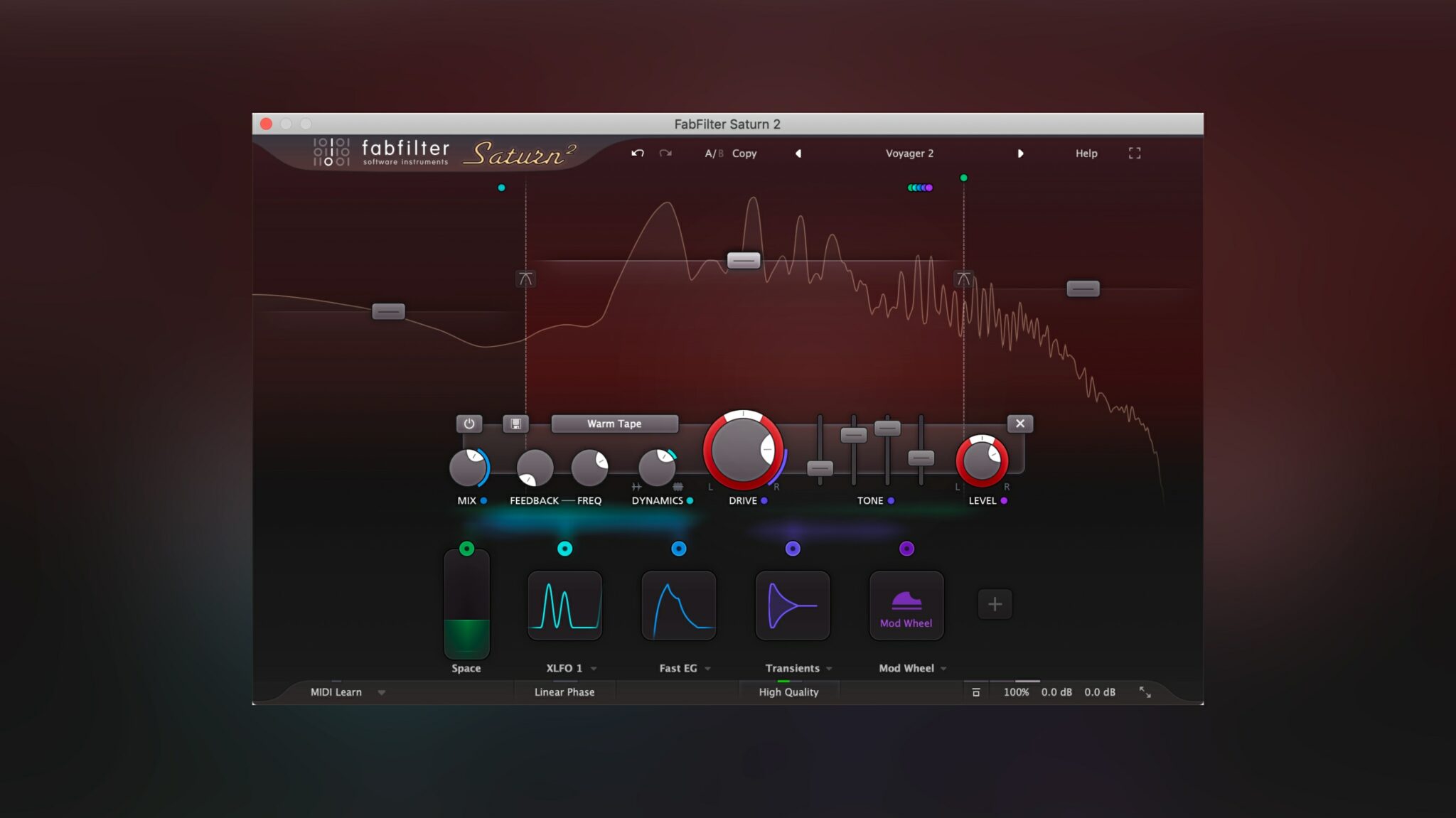Click the DRIVE modulation indicator dot
1456x818 pixels.
pos(764,501)
